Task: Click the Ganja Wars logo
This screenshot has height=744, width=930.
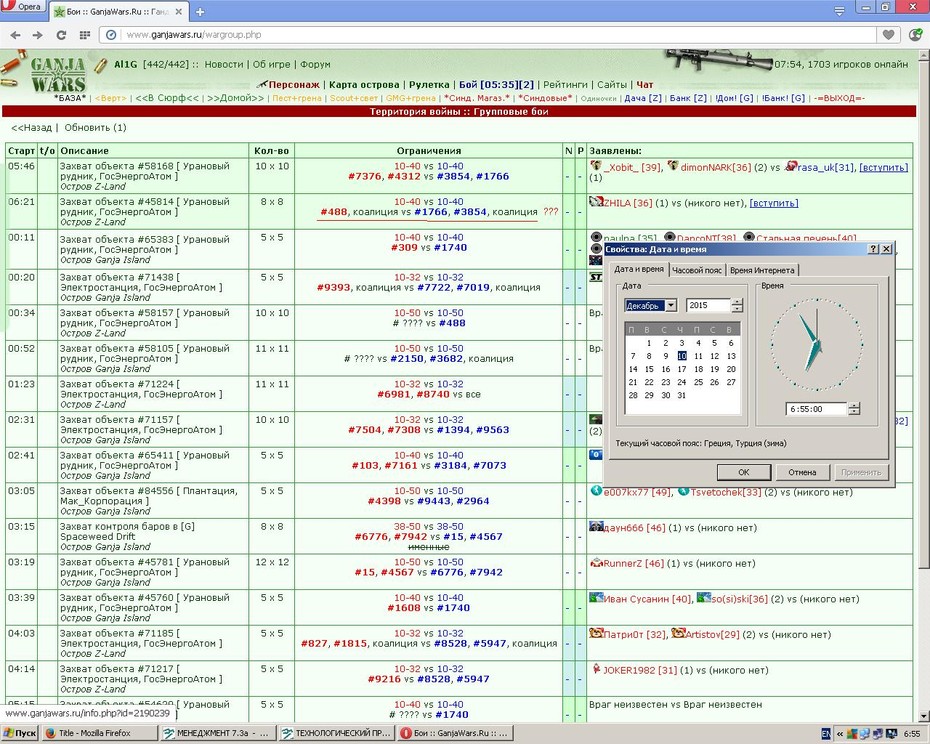Action: (x=58, y=74)
